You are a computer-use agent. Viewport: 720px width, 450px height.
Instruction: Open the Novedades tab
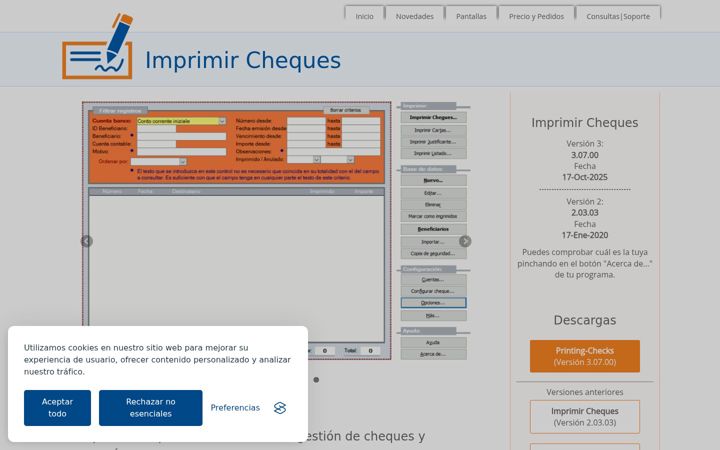coord(415,16)
